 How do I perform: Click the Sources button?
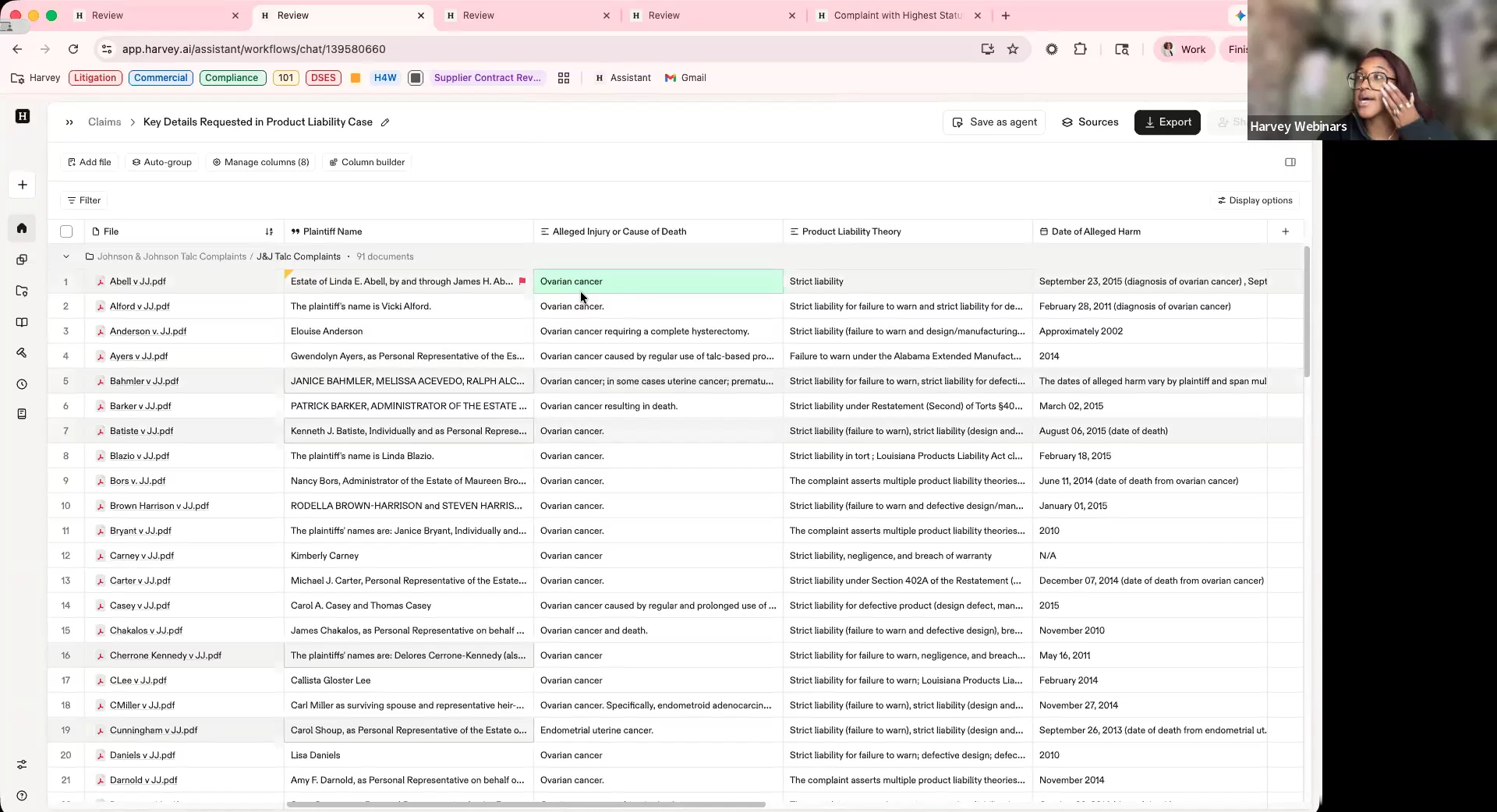pos(1089,122)
